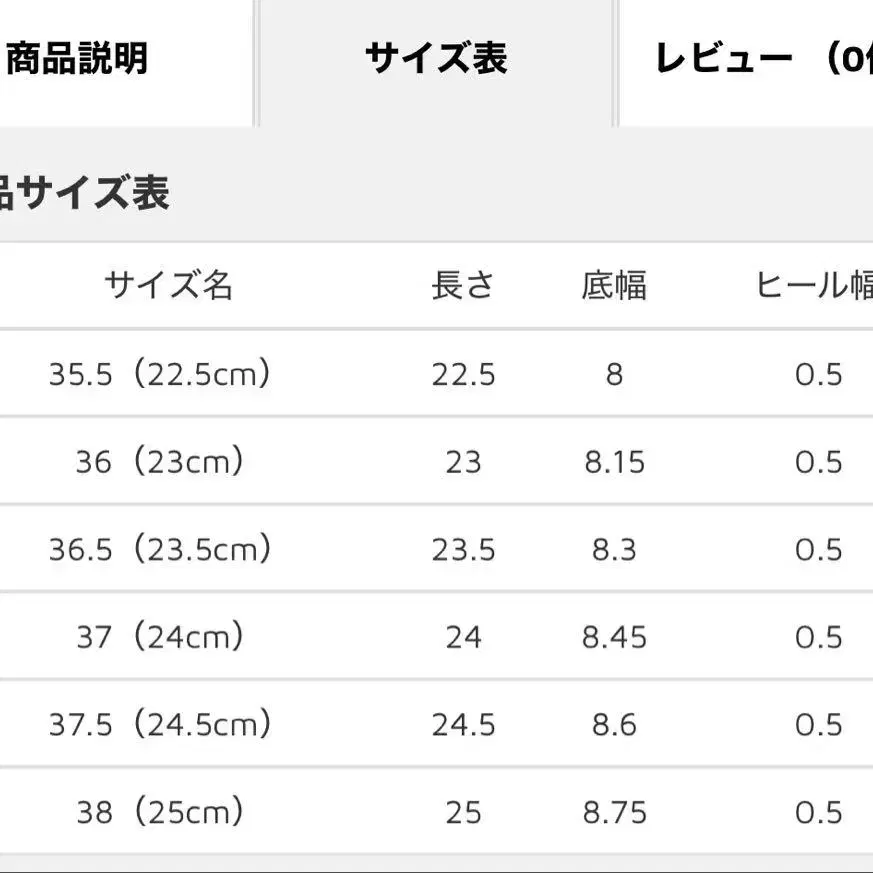Viewport: 873px width, 873px height.
Task: Click the 8.75 sole width value
Action: [614, 812]
